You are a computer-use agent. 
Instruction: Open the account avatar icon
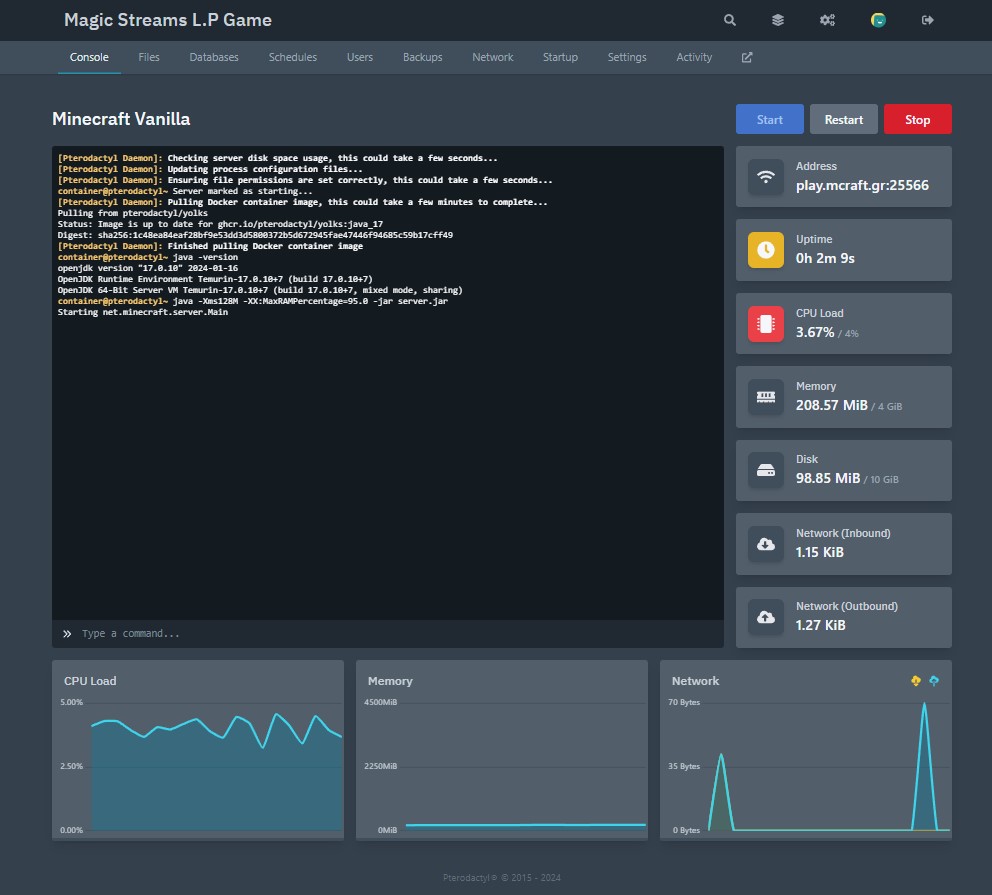[878, 20]
